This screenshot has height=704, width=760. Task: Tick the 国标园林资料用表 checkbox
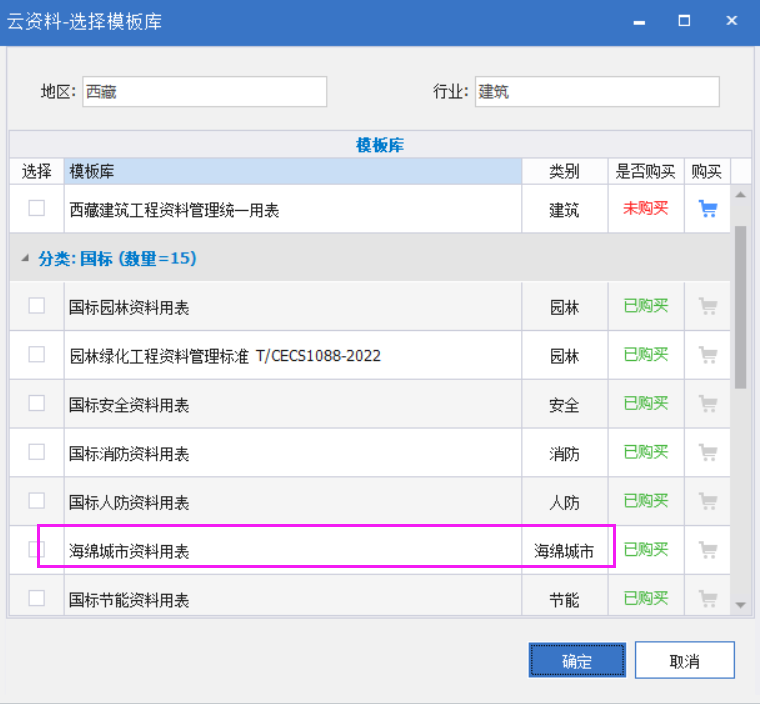point(36,305)
